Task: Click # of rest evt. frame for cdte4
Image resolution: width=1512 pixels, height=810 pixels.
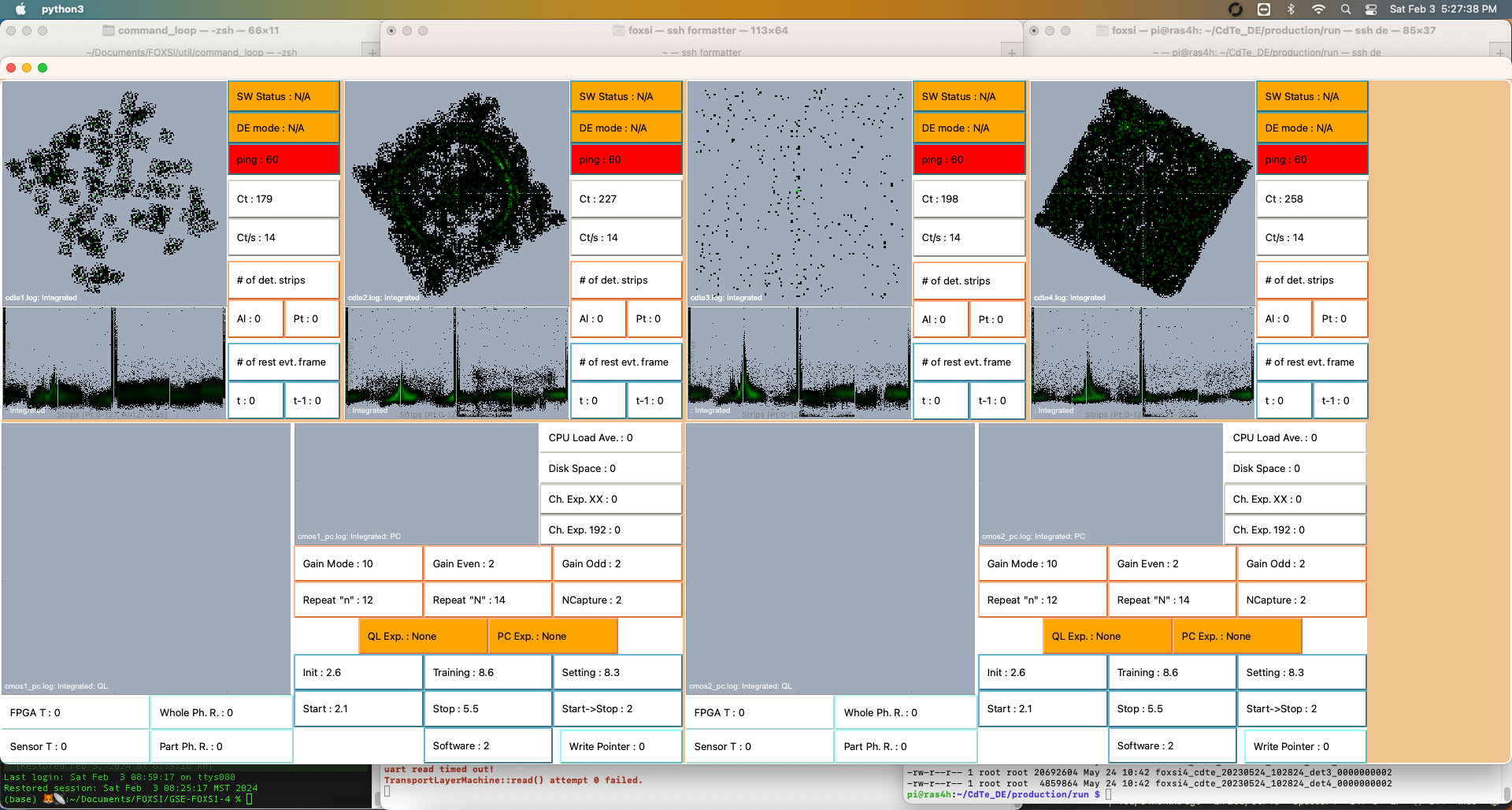Action: [x=1312, y=362]
